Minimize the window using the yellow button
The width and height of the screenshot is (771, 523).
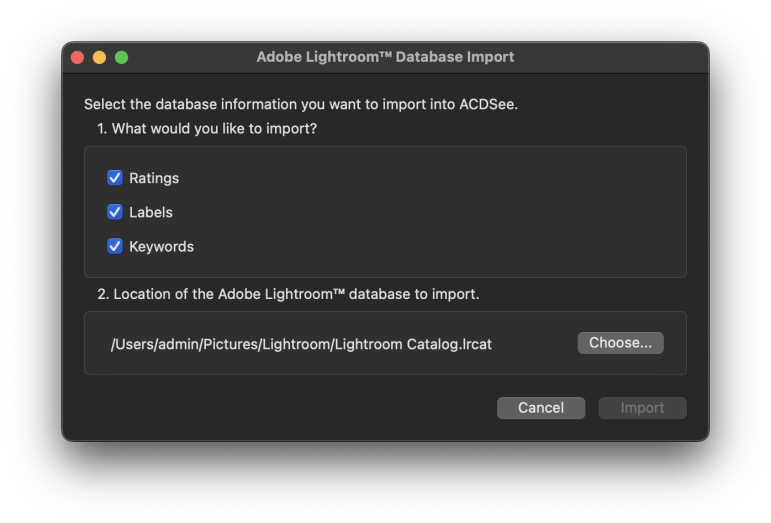pyautogui.click(x=99, y=58)
